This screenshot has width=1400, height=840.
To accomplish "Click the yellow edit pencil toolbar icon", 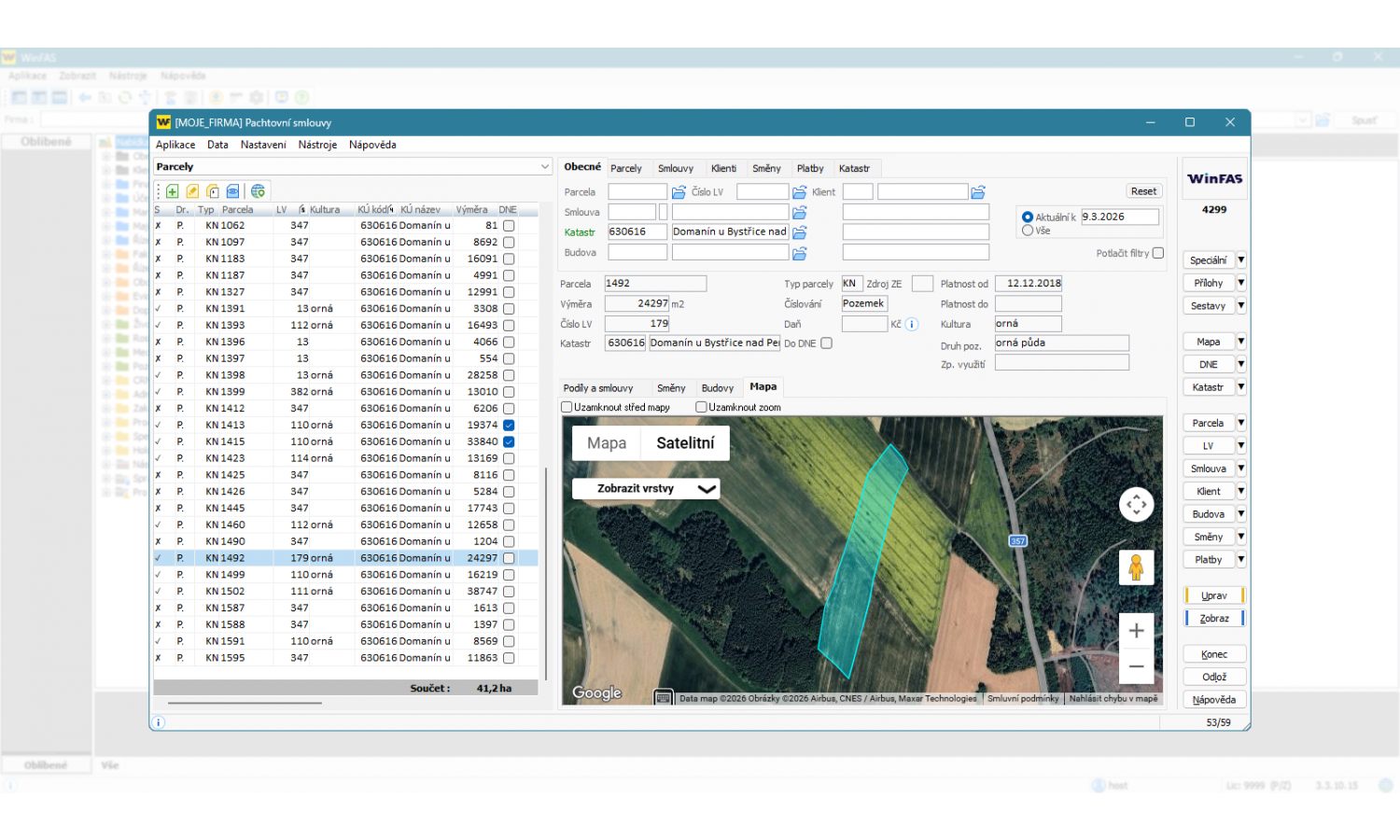I will (192, 191).
